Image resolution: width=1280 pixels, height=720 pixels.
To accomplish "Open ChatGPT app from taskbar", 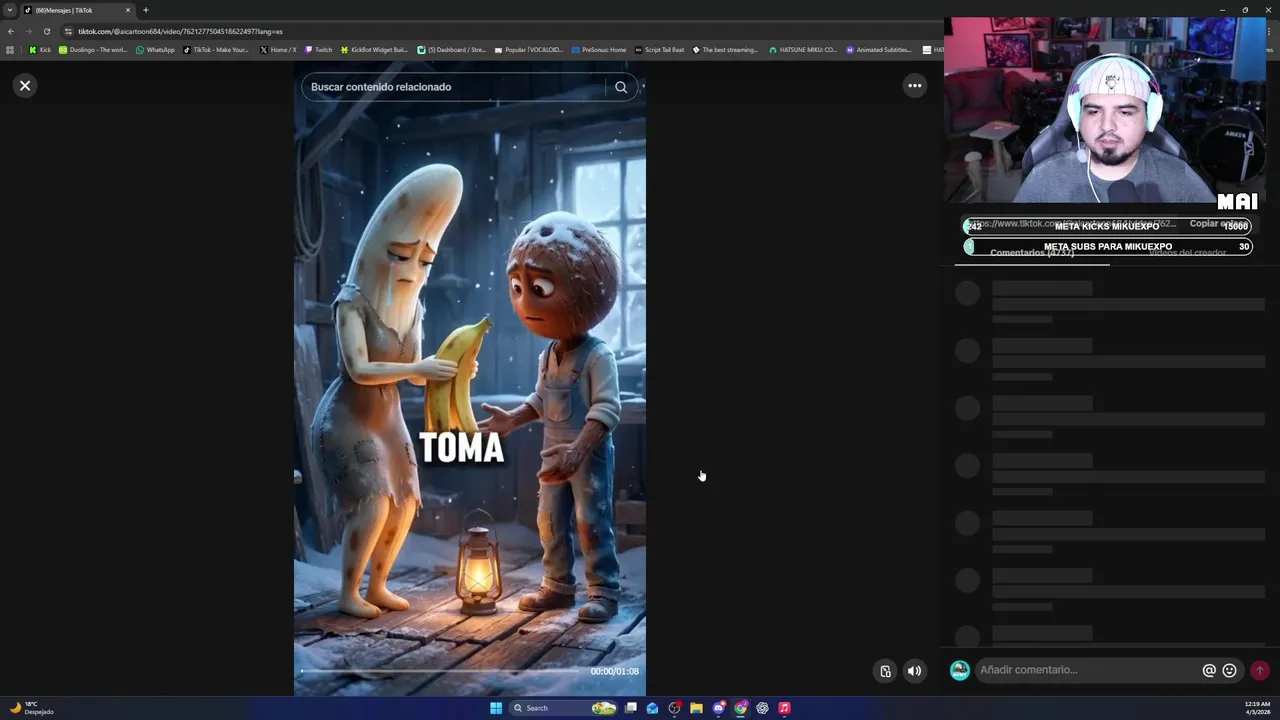I will [x=762, y=708].
